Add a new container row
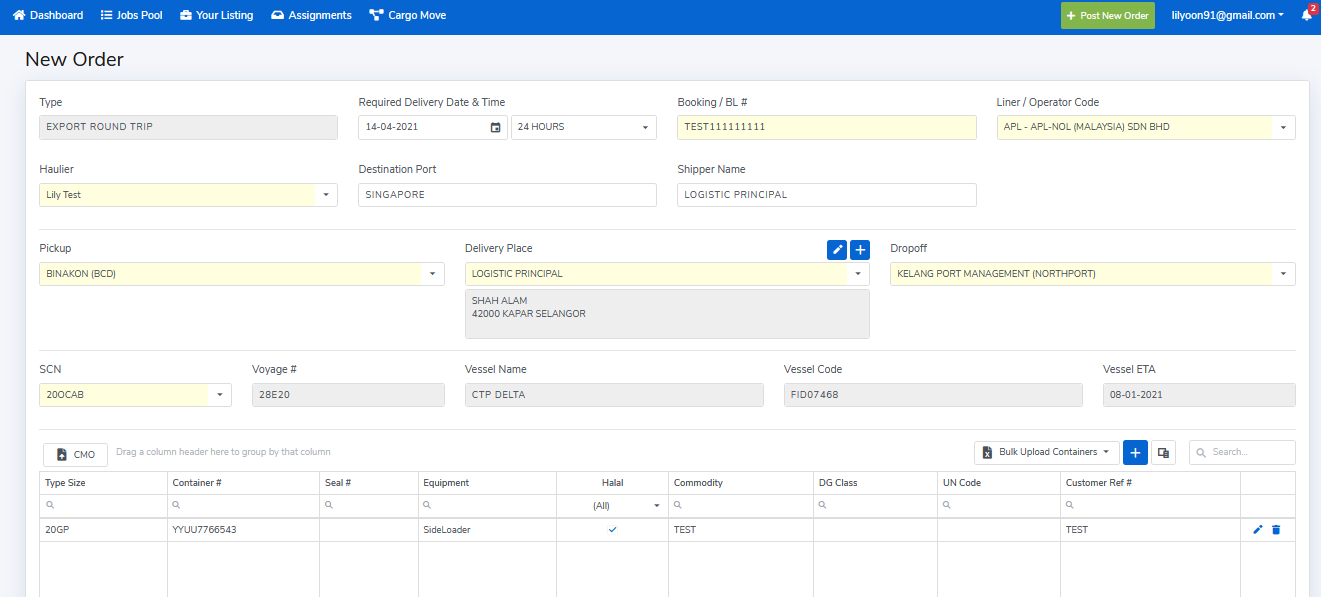This screenshot has height=597, width=1321. coord(1135,453)
